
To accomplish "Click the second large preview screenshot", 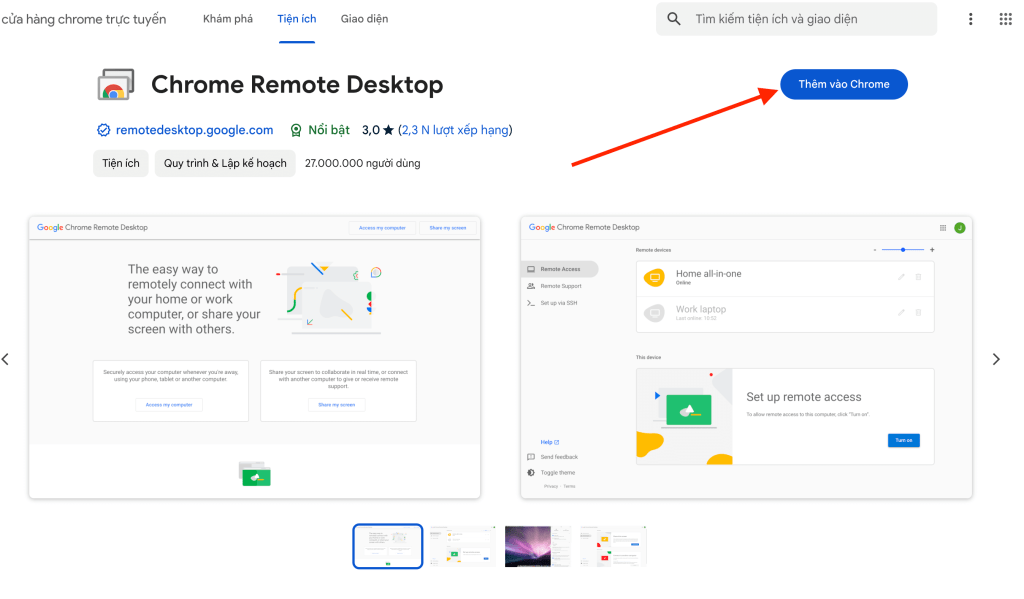I will (x=746, y=358).
